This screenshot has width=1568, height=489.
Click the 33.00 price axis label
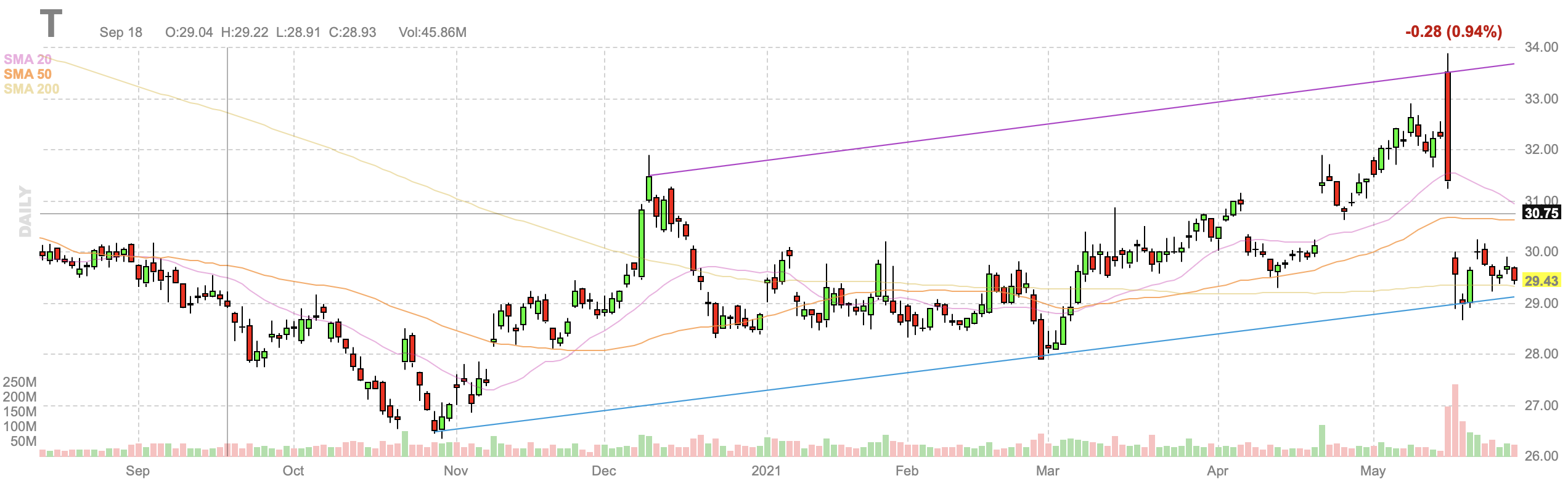(1541, 99)
